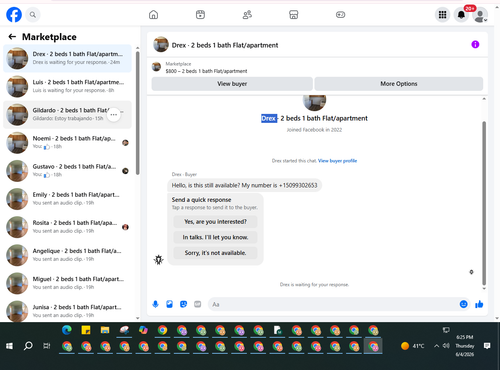Open the Miguel conversation
The width and height of the screenshot is (500, 370).
coord(67,283)
